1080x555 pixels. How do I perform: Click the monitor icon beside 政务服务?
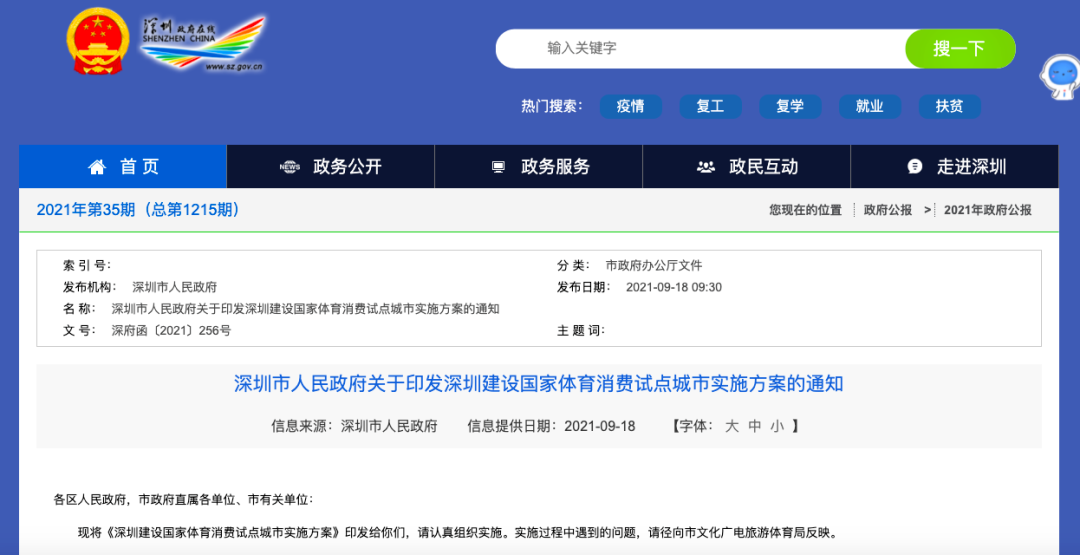coord(499,167)
